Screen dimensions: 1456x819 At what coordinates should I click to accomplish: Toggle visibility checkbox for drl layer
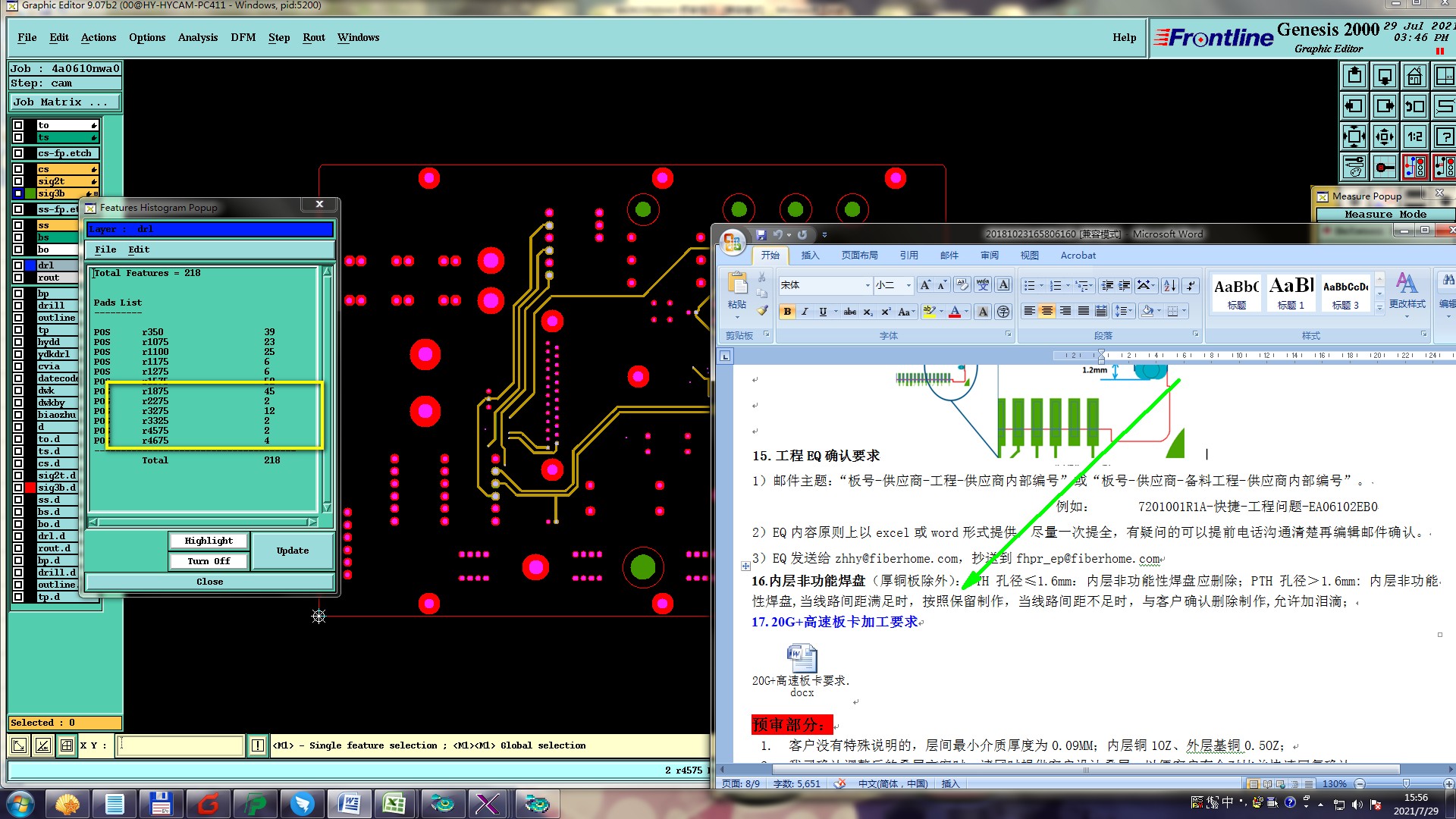(18, 265)
